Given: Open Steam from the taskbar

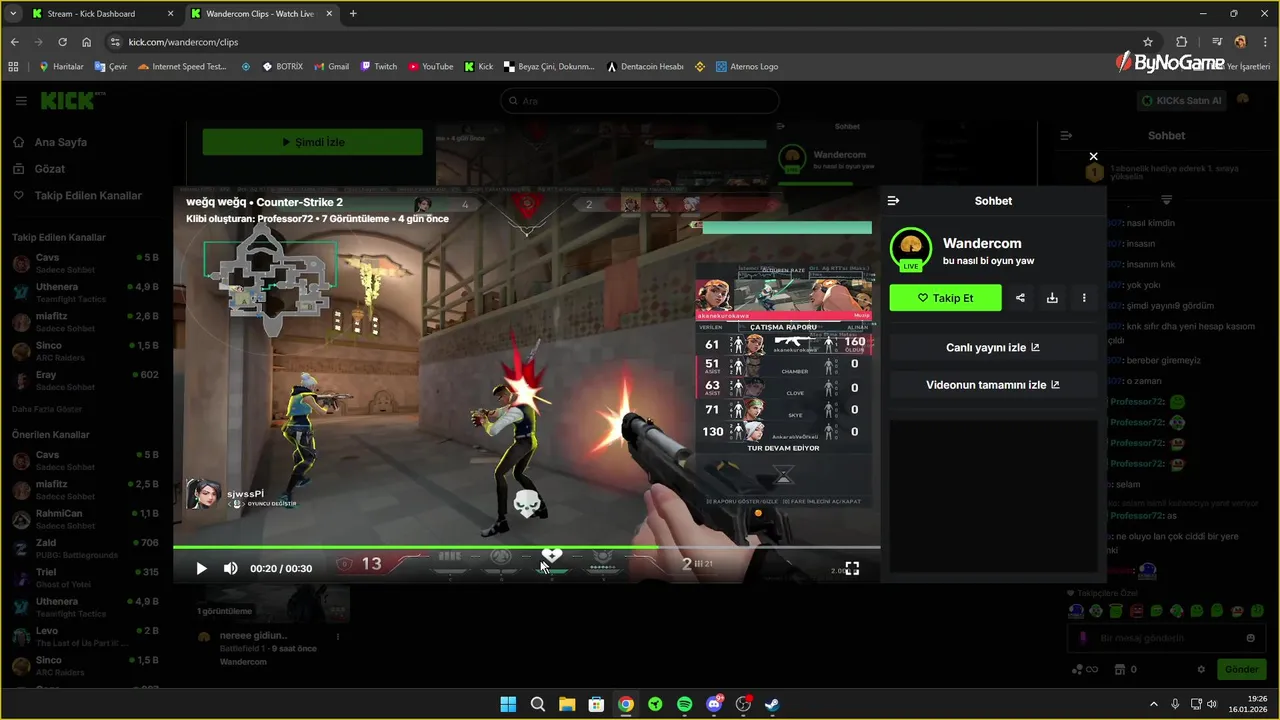Looking at the screenshot, I should click(x=772, y=704).
